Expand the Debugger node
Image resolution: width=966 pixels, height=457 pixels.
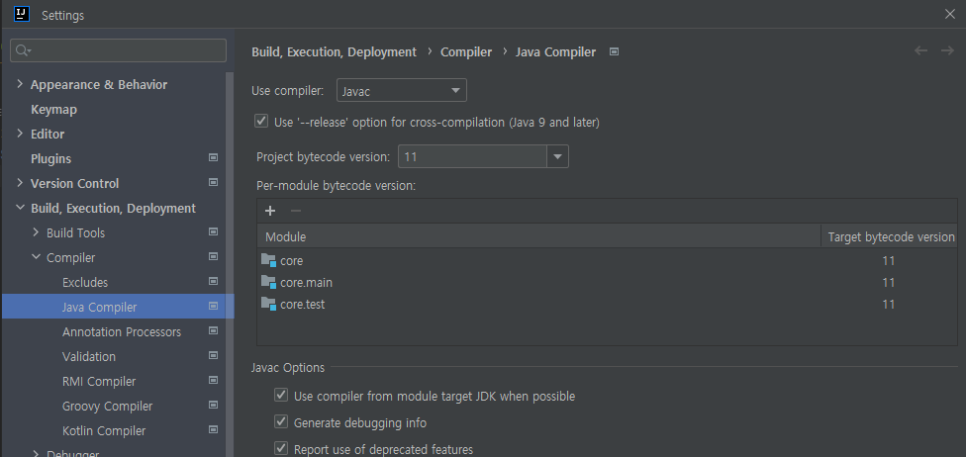[x=36, y=453]
